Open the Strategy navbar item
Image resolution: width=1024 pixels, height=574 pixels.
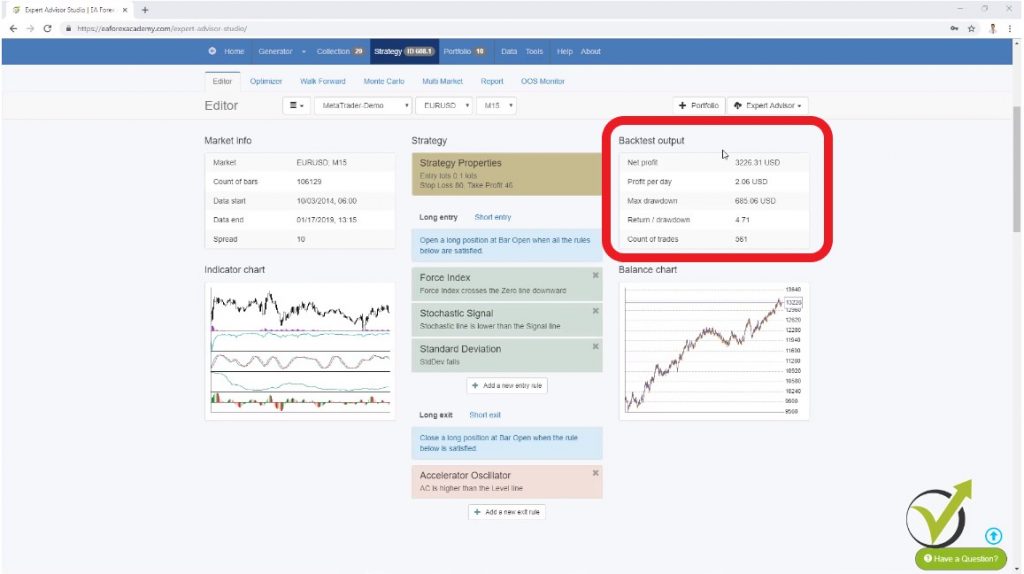coord(404,51)
